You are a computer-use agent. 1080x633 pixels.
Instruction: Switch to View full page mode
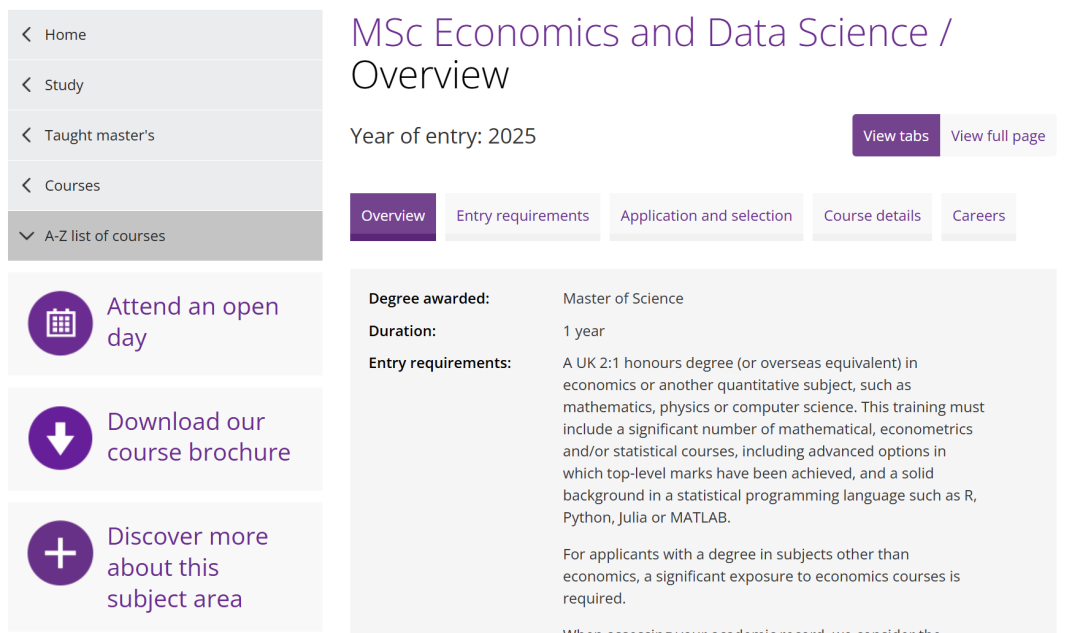click(998, 136)
